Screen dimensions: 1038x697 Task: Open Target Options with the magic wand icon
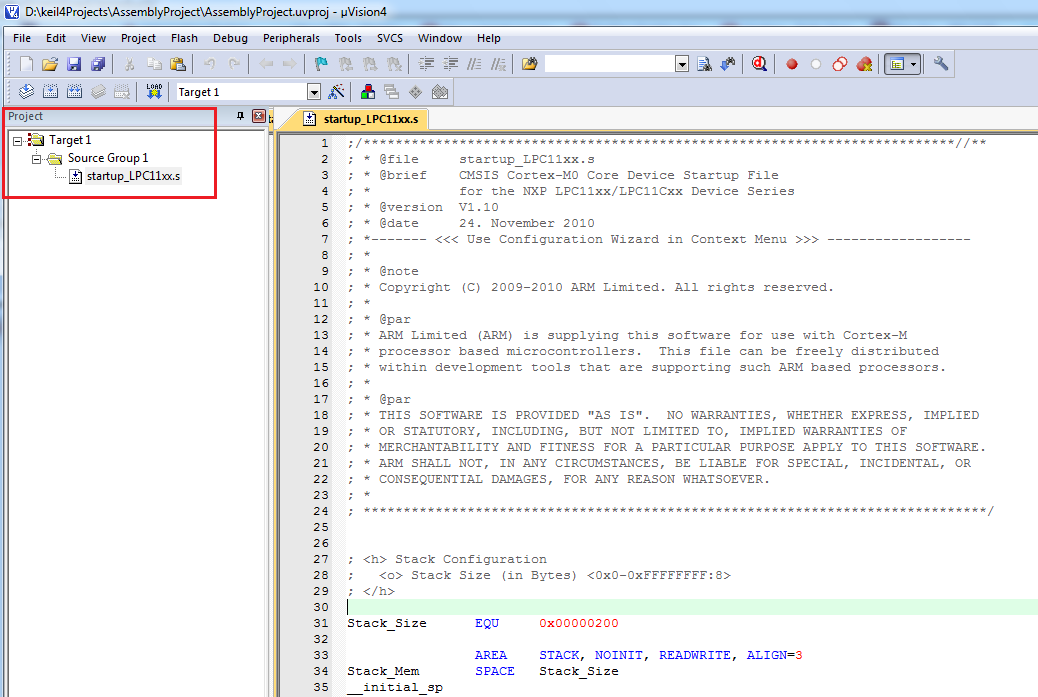click(336, 92)
